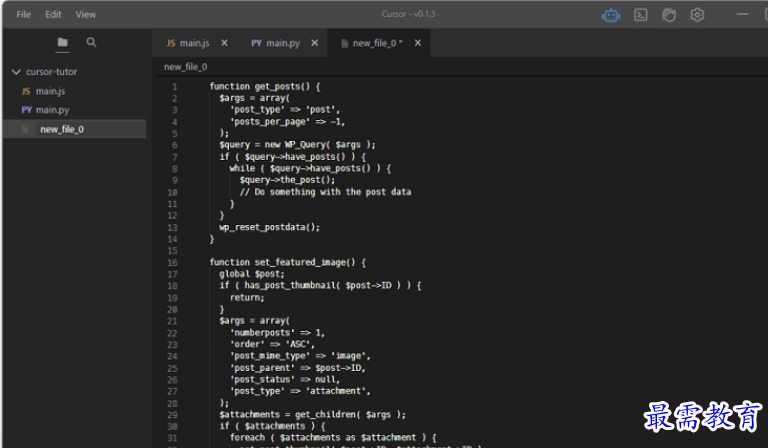
Task: Click the PY icon on main.py tab
Action: tap(256, 43)
